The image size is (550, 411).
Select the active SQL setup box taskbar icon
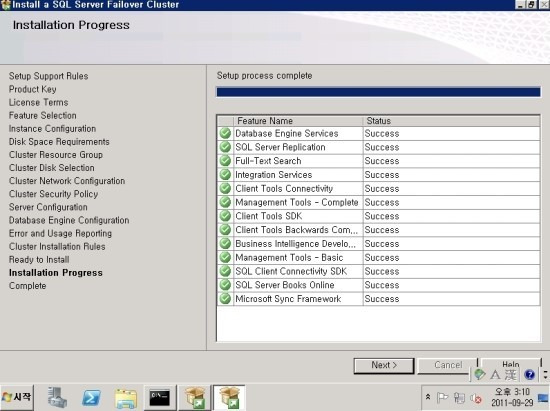coord(229,398)
